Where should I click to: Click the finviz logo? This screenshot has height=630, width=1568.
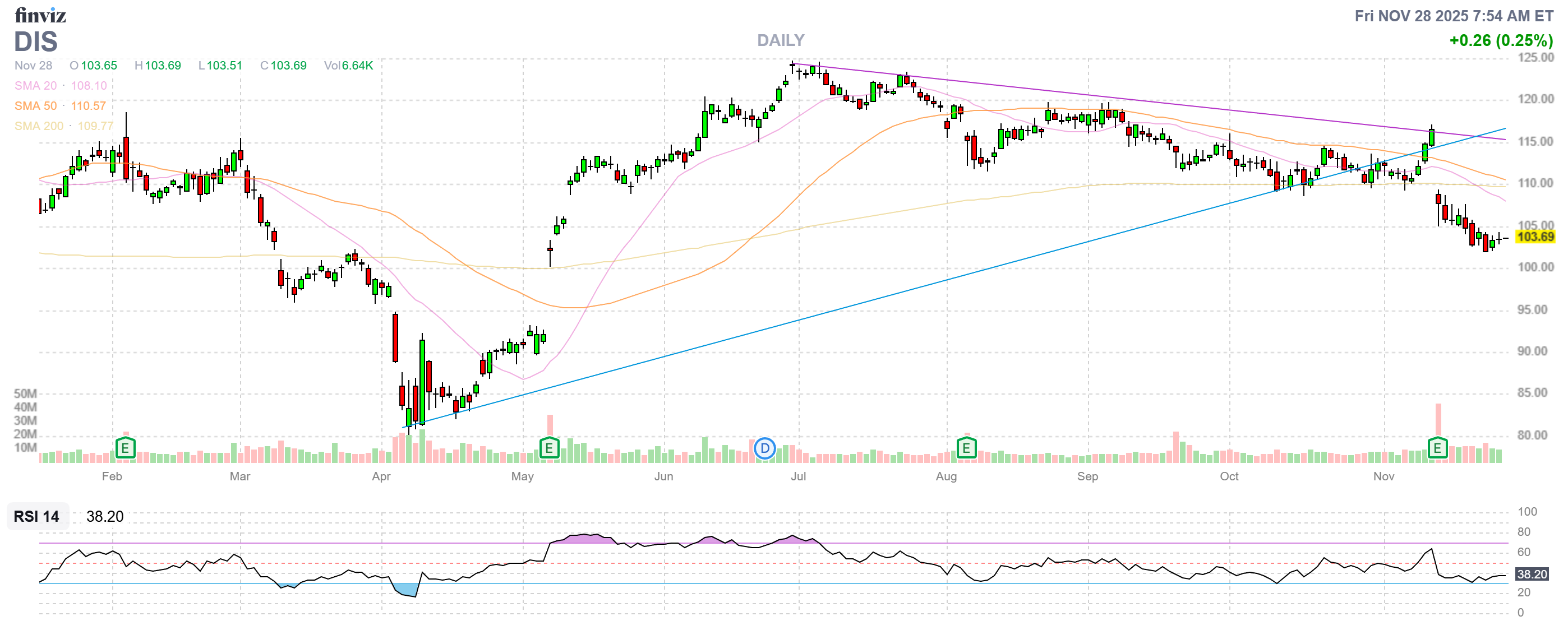pos(40,15)
